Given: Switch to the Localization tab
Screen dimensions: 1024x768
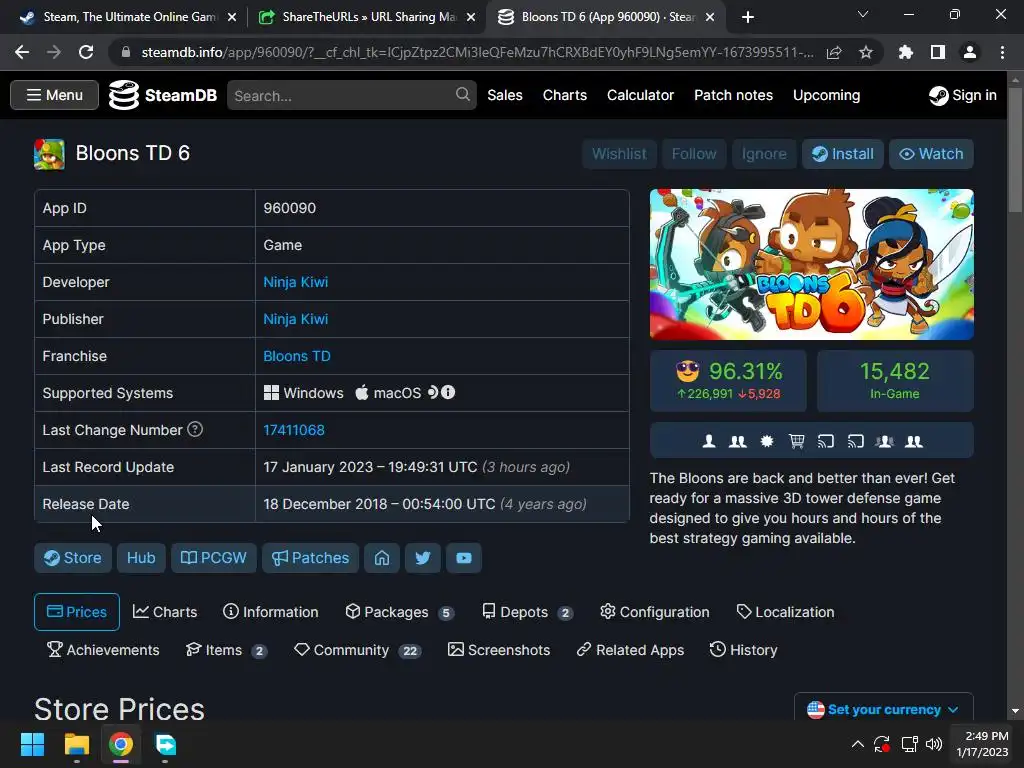Looking at the screenshot, I should pos(785,612).
